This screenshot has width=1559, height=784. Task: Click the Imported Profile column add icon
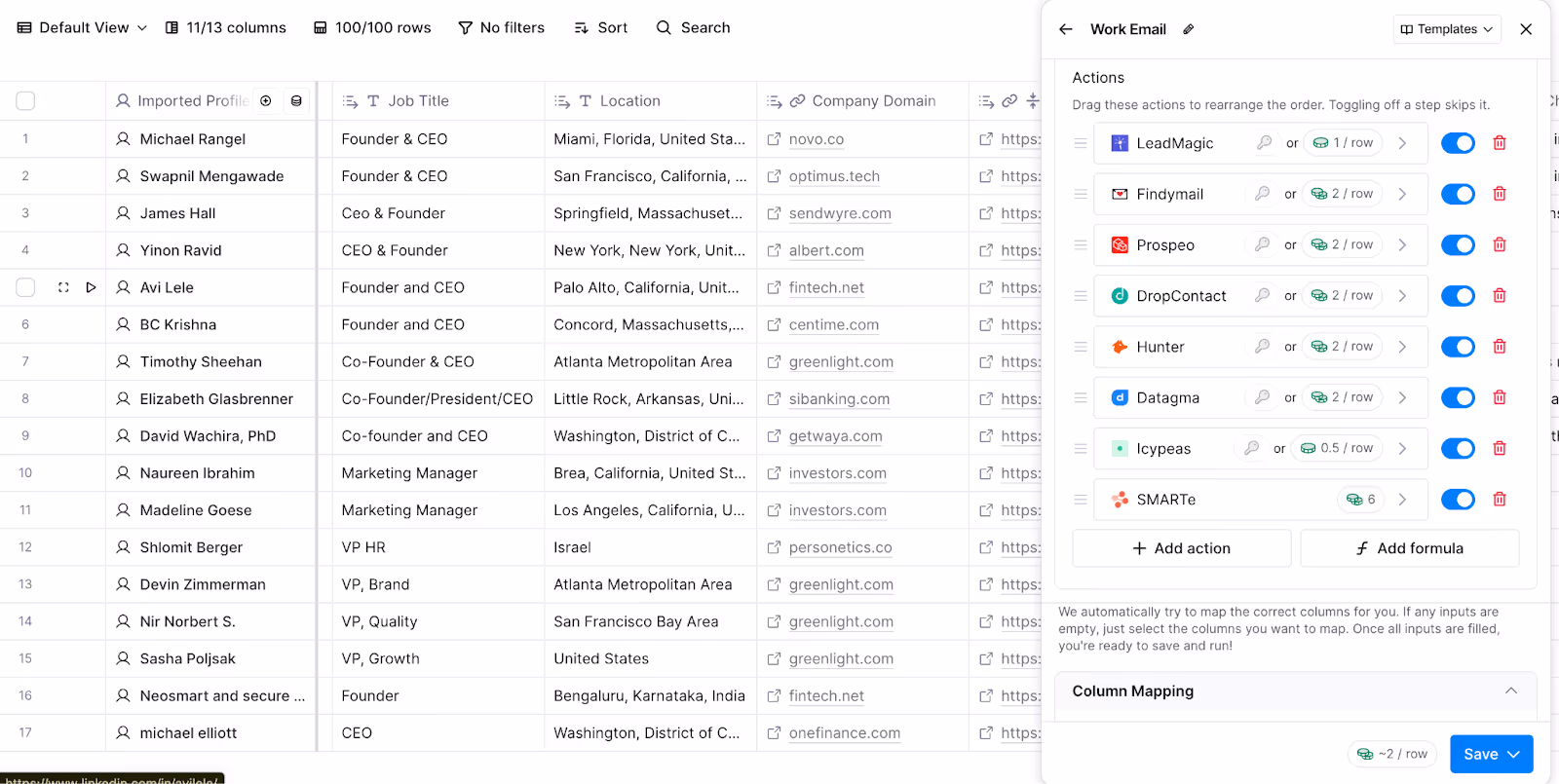coord(266,100)
